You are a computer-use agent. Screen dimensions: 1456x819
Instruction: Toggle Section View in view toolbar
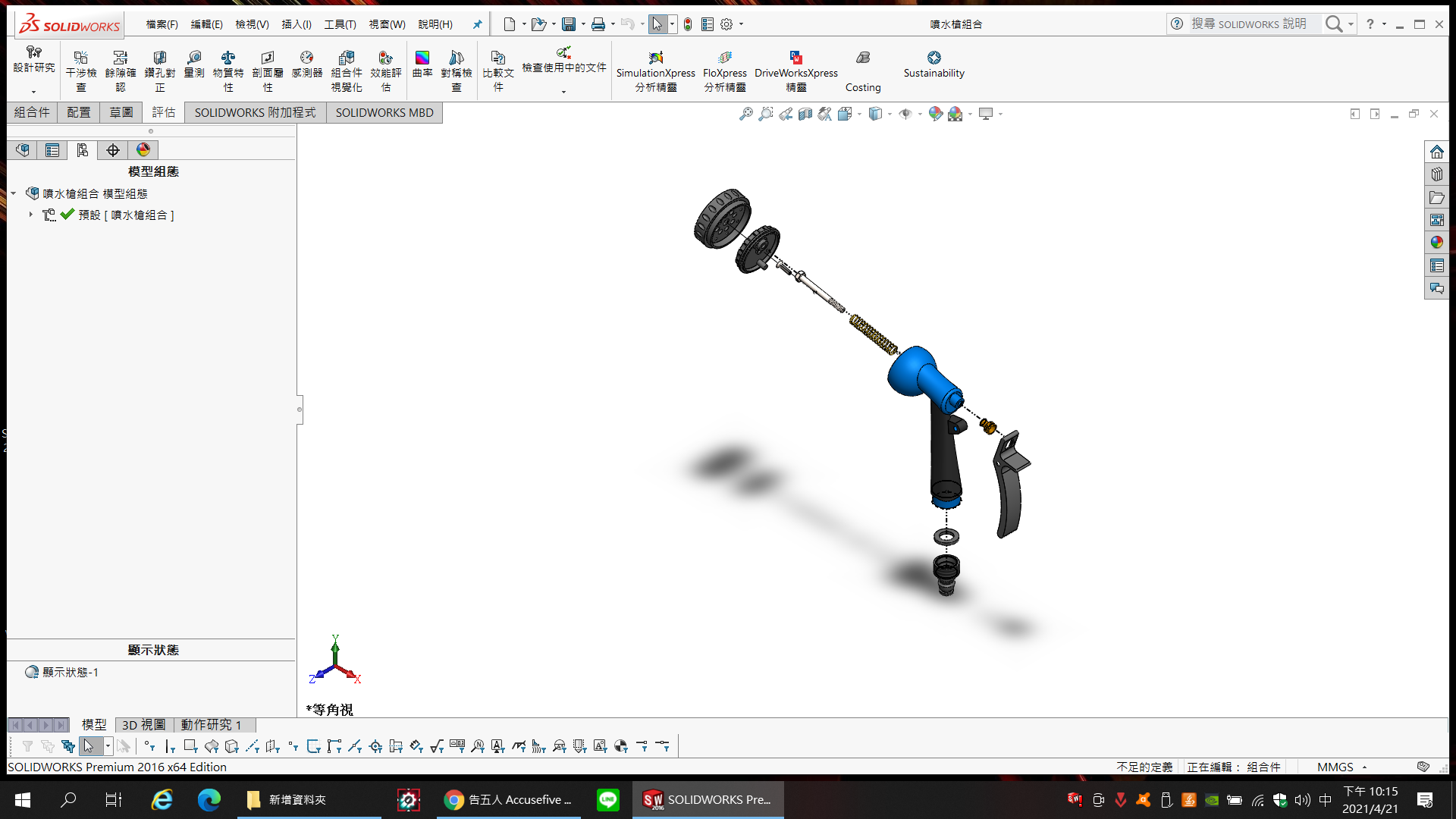[805, 114]
